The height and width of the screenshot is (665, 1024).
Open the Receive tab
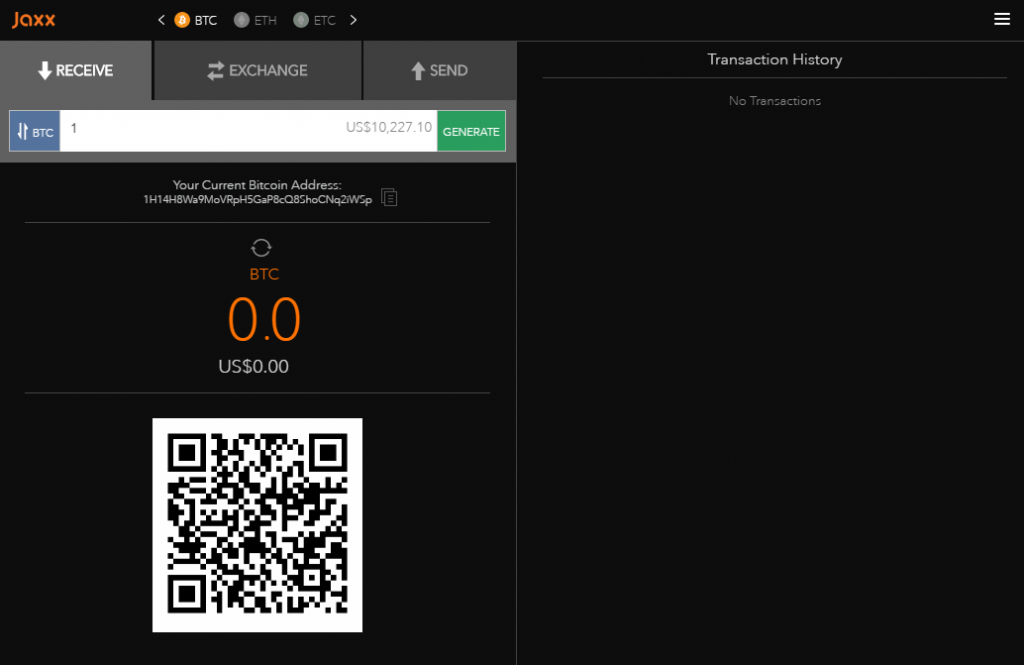pos(76,71)
